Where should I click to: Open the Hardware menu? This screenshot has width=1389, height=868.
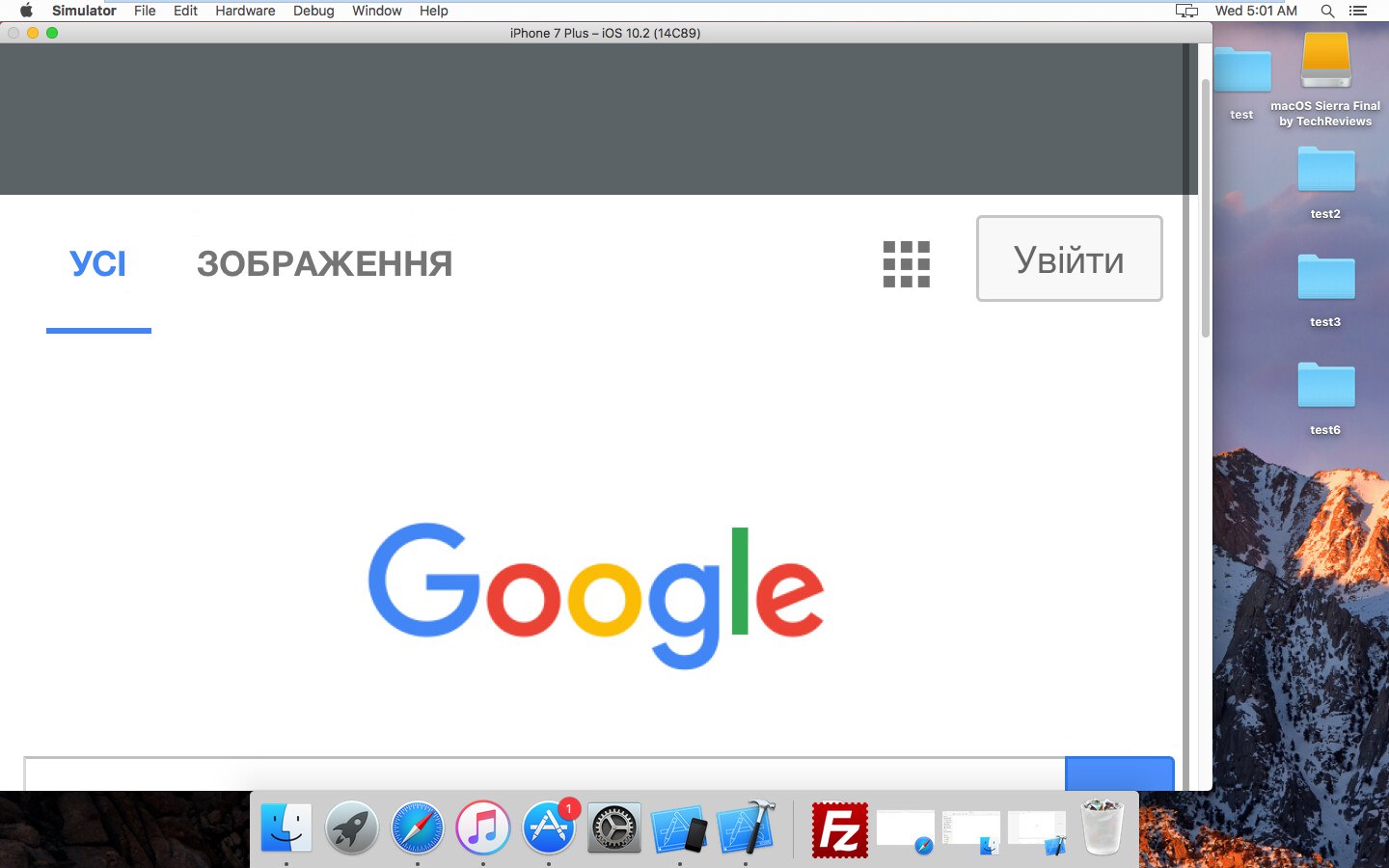coord(245,11)
